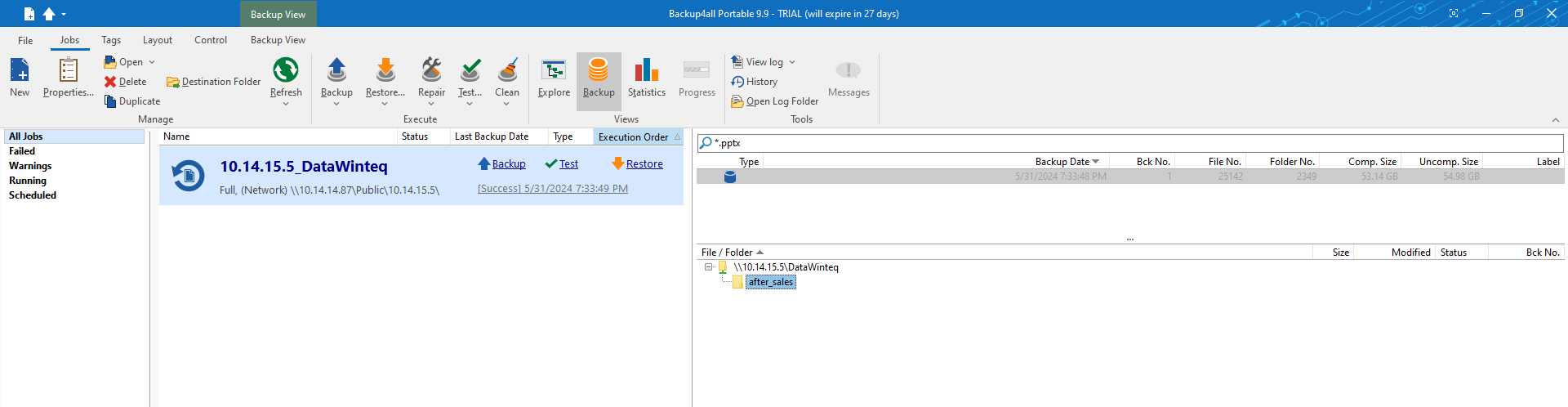Expand Restore ribbon dropdown arrow
This screenshot has width=1568, height=407.
385,104
